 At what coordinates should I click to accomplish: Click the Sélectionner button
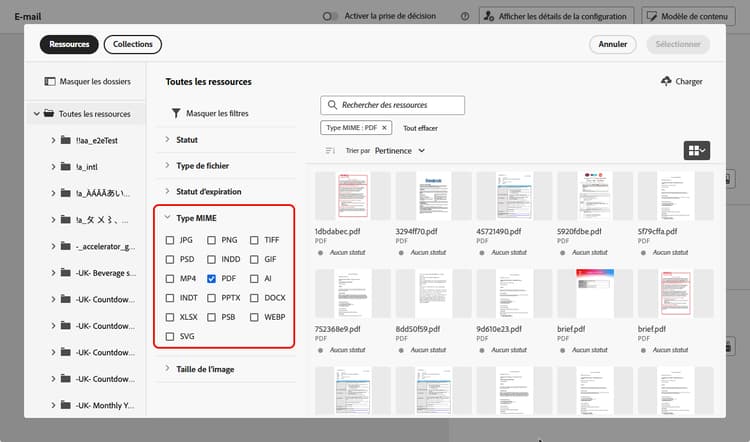[678, 44]
